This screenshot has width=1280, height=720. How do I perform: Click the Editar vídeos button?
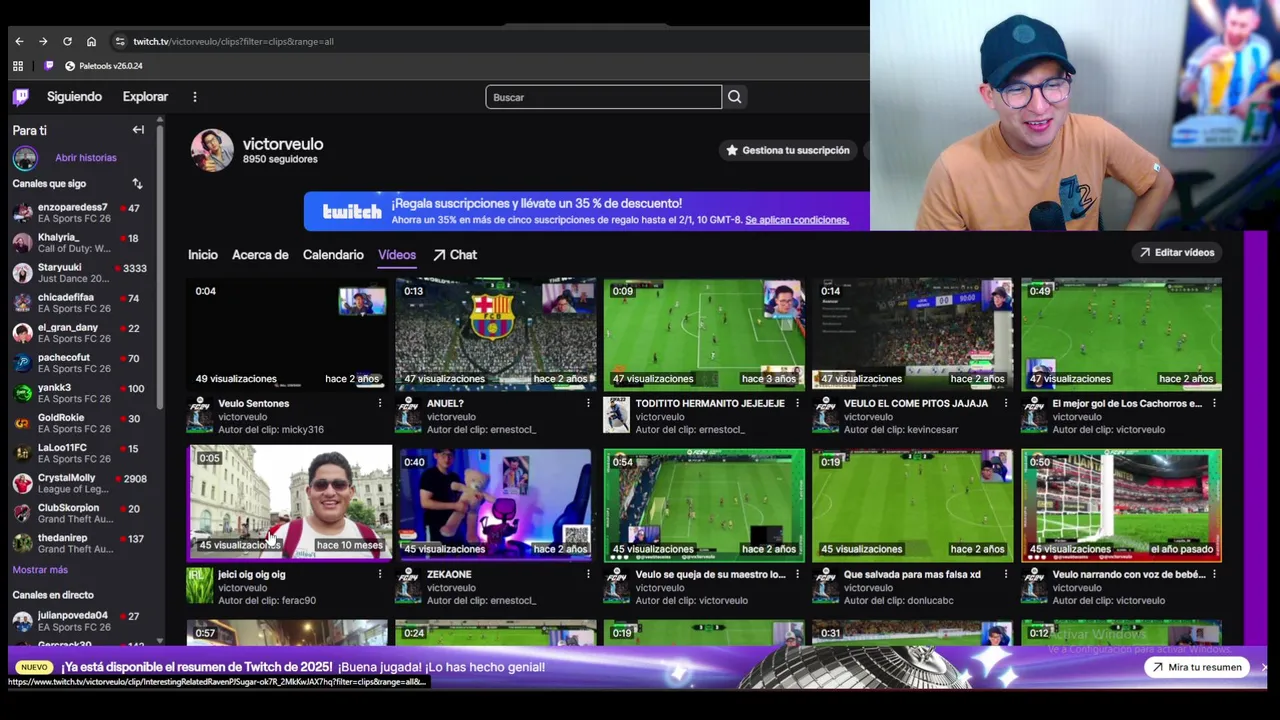pyautogui.click(x=1177, y=253)
